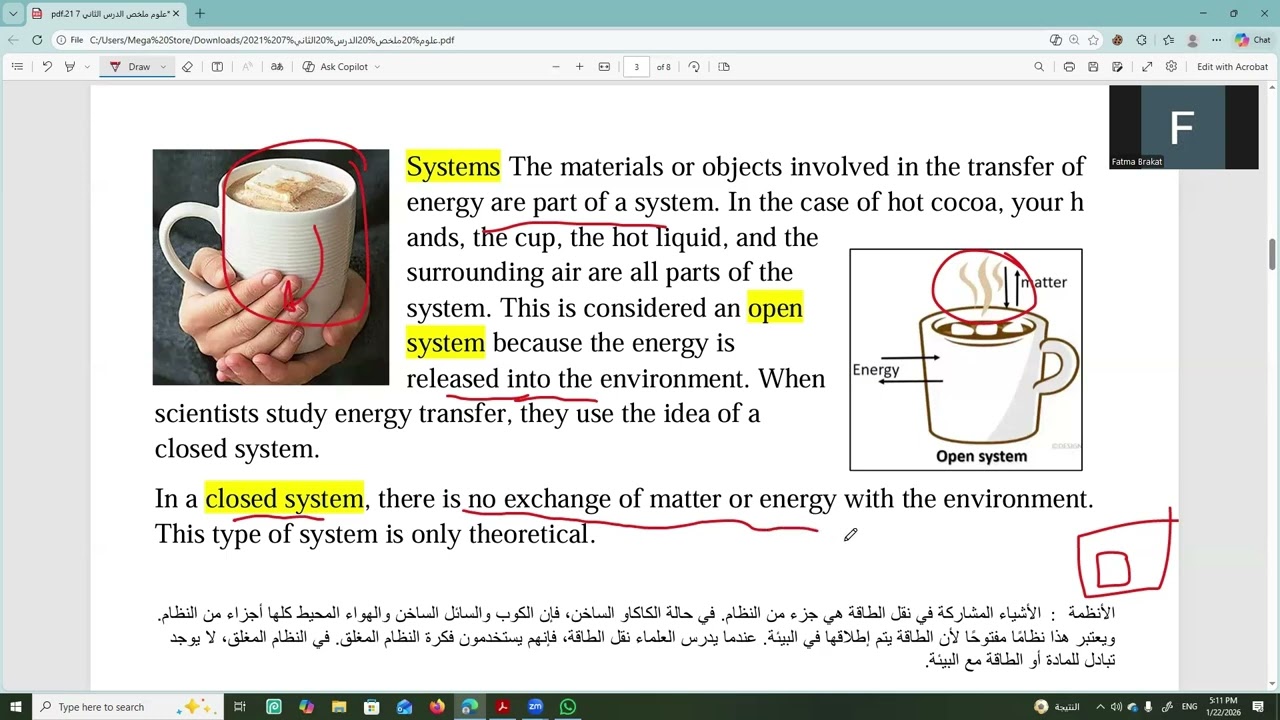1280x720 pixels.
Task: Click the Fit to width icon
Action: pos(604,67)
